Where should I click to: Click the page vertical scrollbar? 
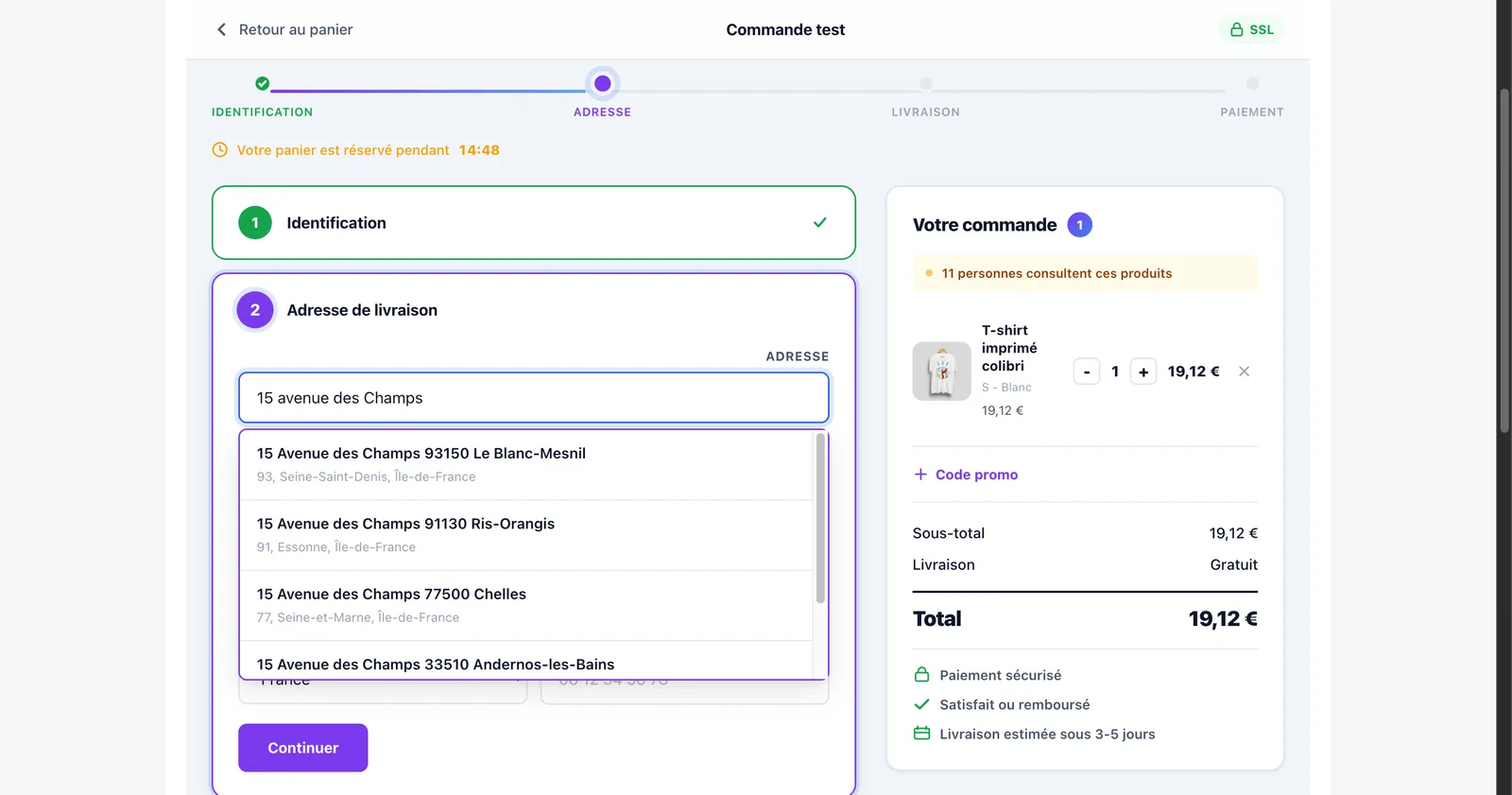1504,261
